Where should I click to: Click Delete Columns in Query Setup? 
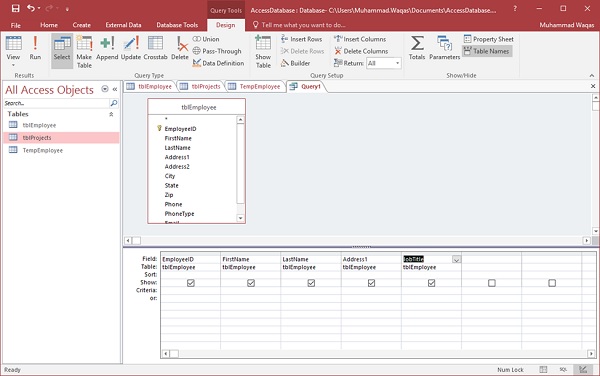(x=361, y=51)
